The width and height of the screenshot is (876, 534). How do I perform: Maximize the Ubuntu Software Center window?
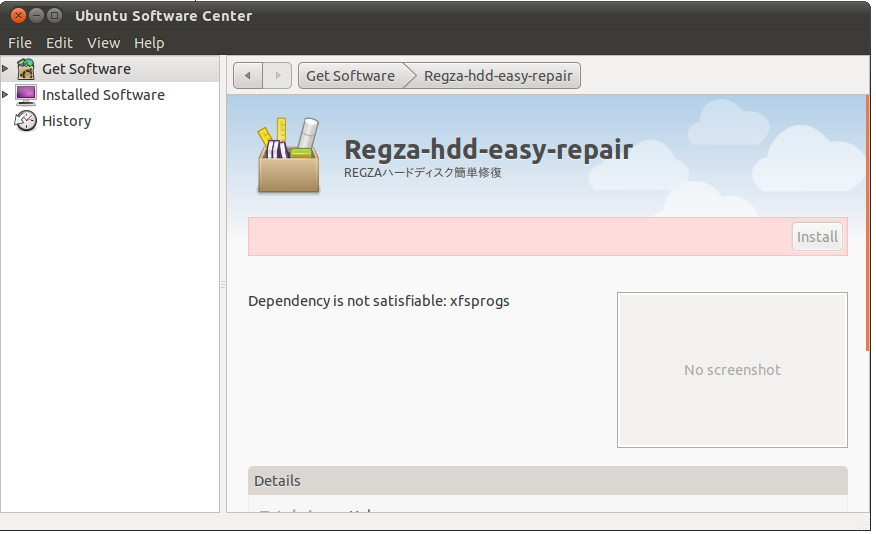[x=54, y=16]
